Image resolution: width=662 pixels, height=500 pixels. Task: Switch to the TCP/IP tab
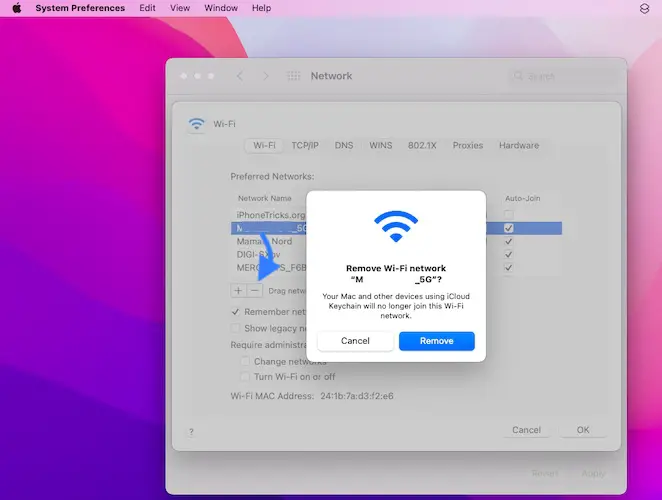point(305,145)
